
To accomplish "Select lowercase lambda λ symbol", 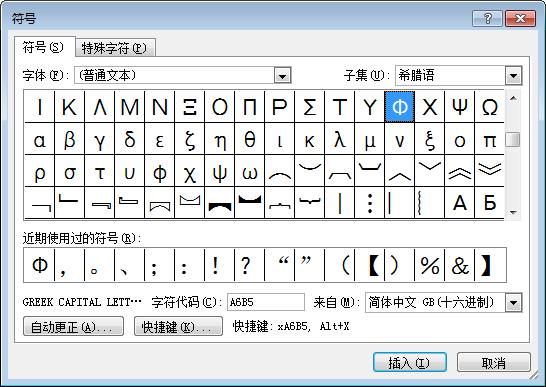I will pyautogui.click(x=340, y=139).
